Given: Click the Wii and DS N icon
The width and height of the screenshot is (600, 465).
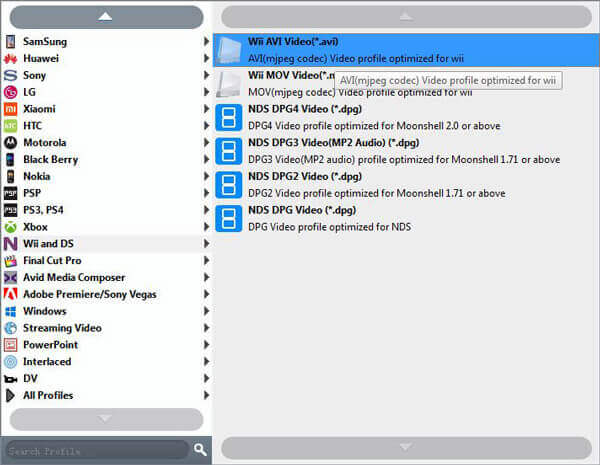Looking at the screenshot, I should (x=10, y=244).
